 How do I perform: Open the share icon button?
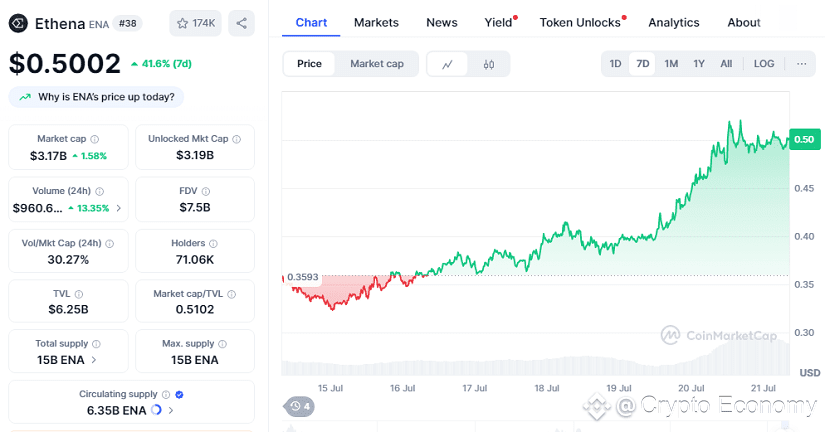(242, 23)
